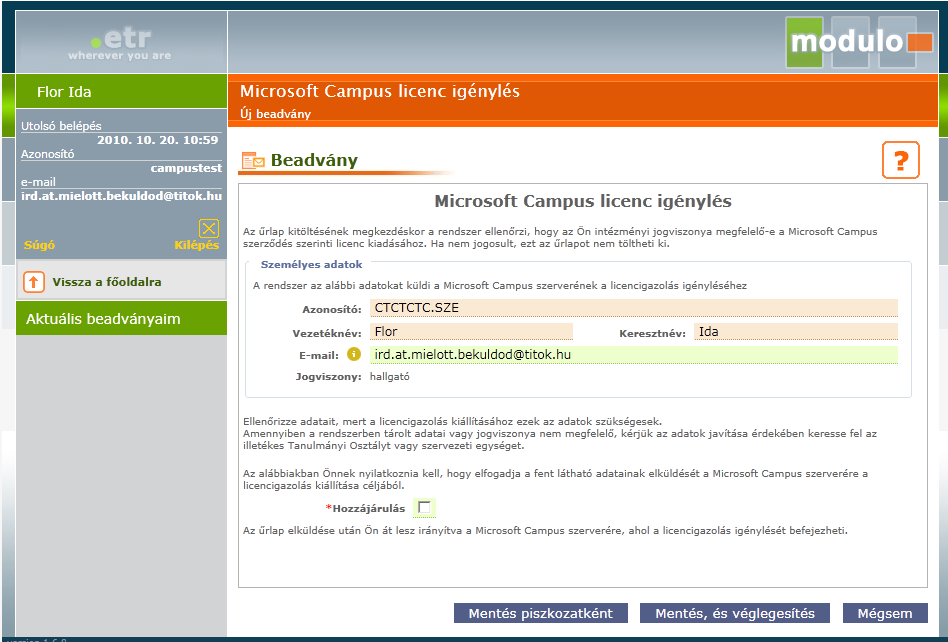
Task: Click the Utolsó belépés label
Action: click(x=61, y=126)
